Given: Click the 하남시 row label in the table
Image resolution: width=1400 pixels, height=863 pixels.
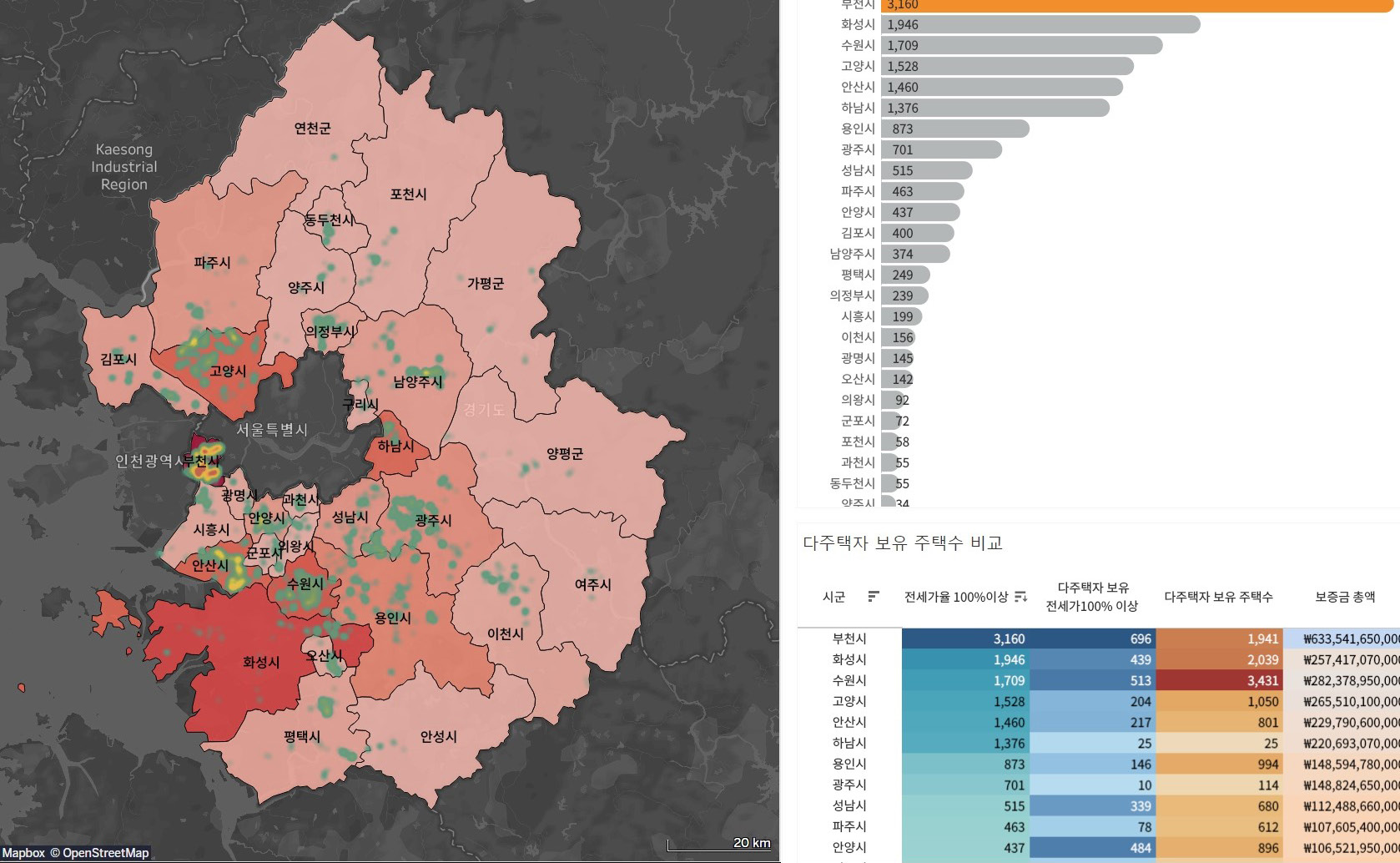Looking at the screenshot, I should click(849, 743).
